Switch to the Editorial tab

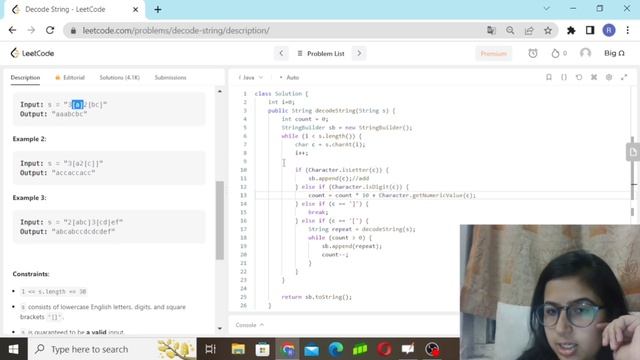click(70, 78)
